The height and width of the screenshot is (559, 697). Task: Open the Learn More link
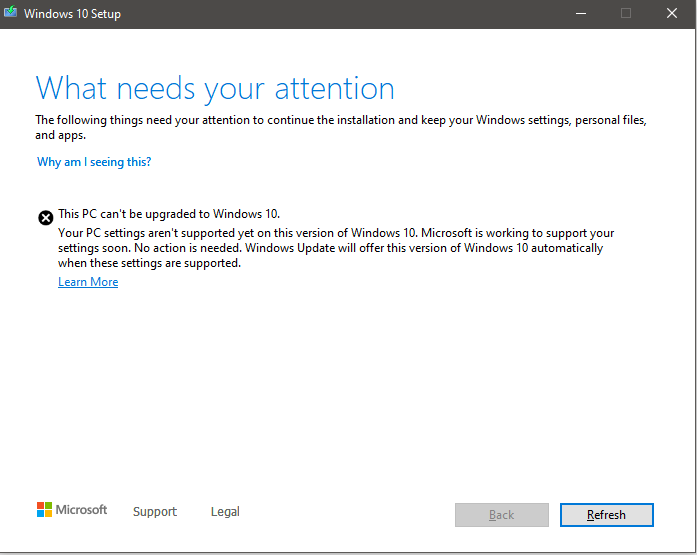click(x=88, y=282)
